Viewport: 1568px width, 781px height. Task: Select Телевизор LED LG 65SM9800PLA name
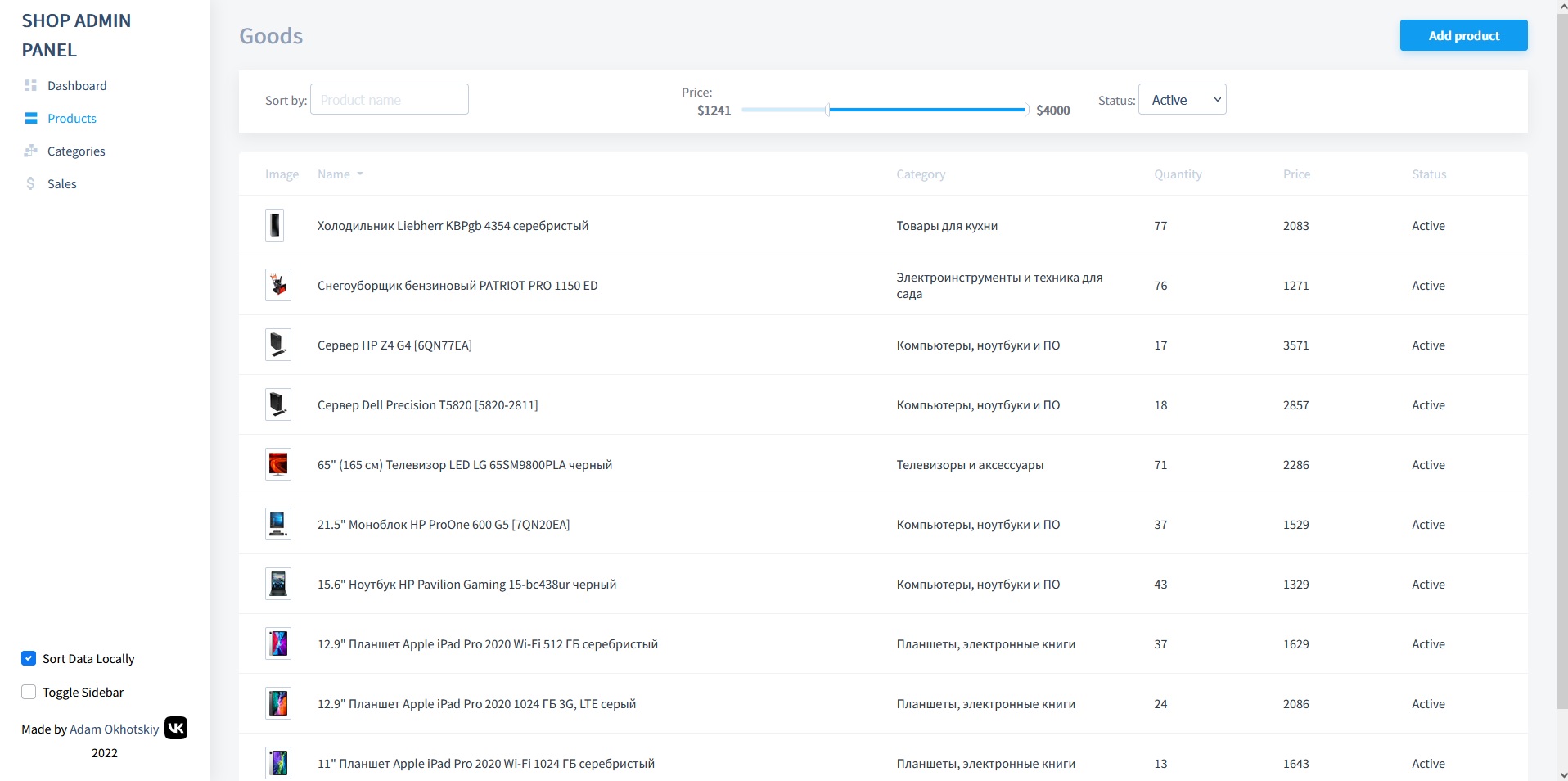[x=465, y=465]
